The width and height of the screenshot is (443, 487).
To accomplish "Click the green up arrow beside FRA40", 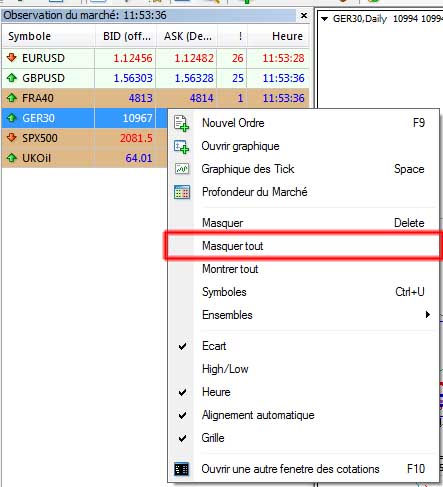I will [12, 98].
